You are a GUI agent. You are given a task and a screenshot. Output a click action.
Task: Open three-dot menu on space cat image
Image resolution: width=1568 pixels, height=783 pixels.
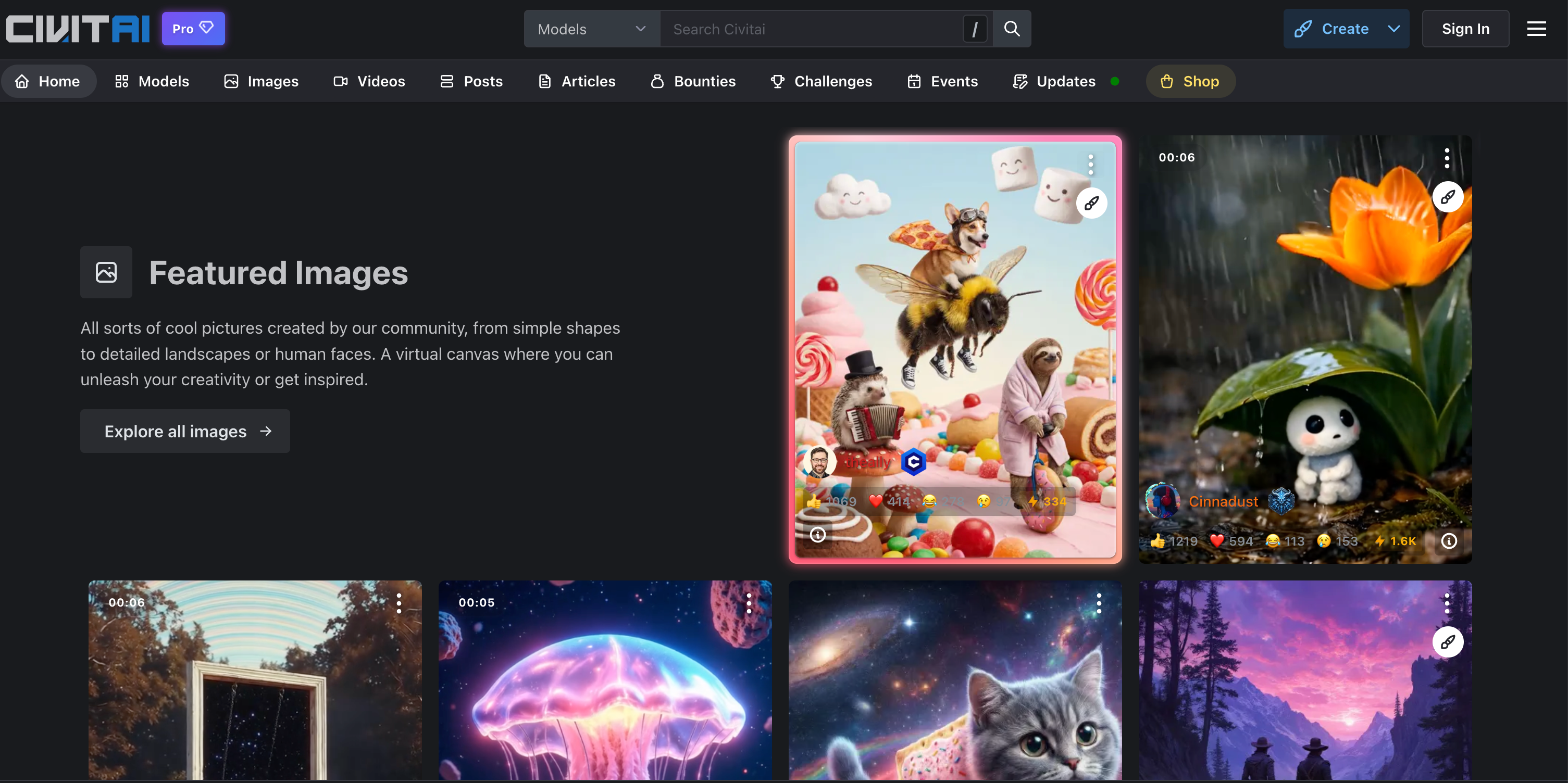1099,603
